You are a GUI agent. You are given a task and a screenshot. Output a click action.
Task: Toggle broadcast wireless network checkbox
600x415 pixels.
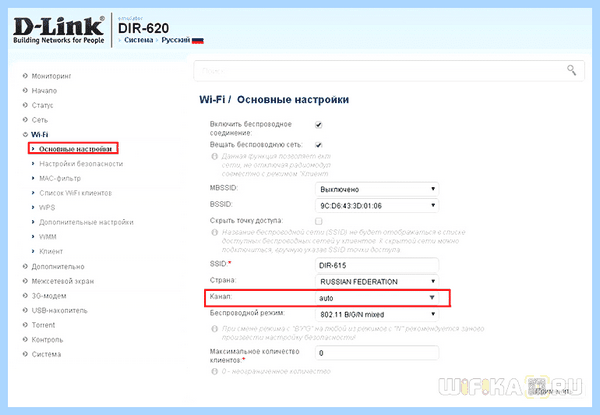point(318,145)
